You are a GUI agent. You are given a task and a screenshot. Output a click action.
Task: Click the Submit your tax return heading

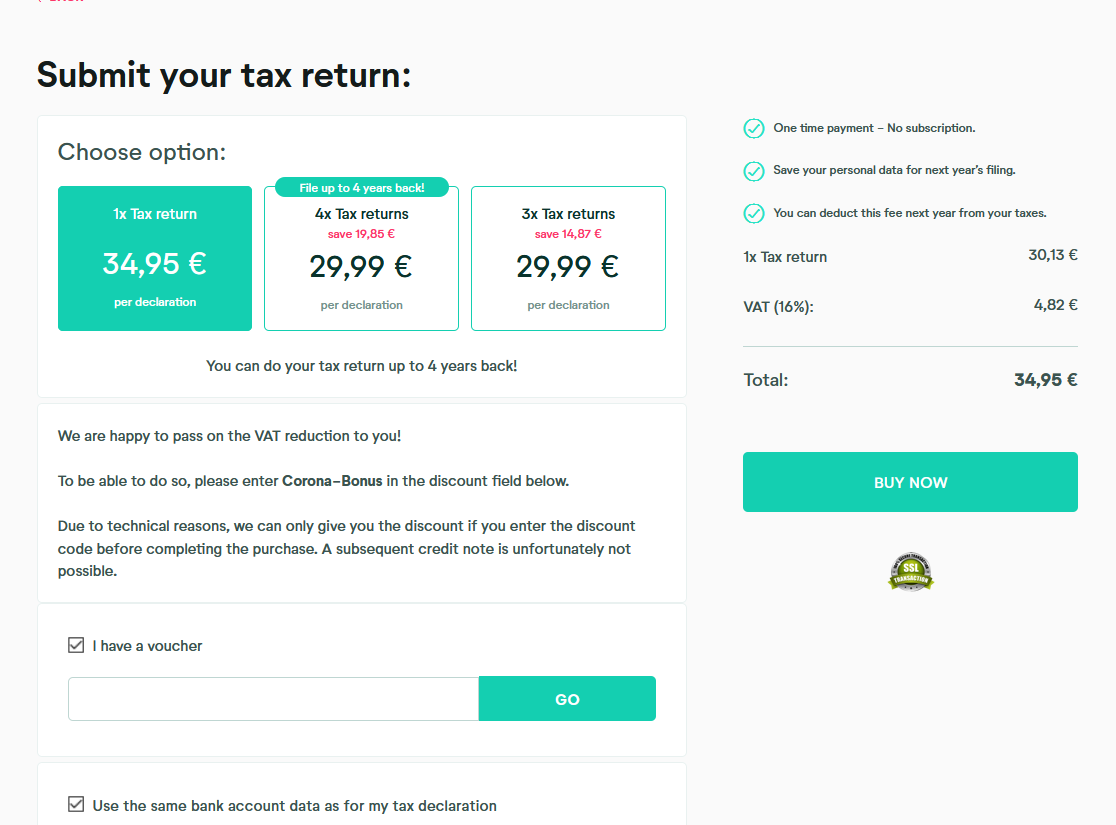(x=224, y=75)
